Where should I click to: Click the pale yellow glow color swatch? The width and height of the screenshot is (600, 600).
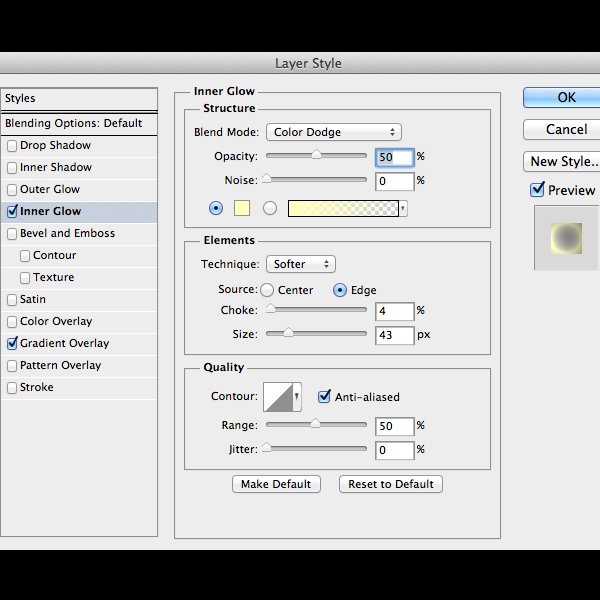242,209
